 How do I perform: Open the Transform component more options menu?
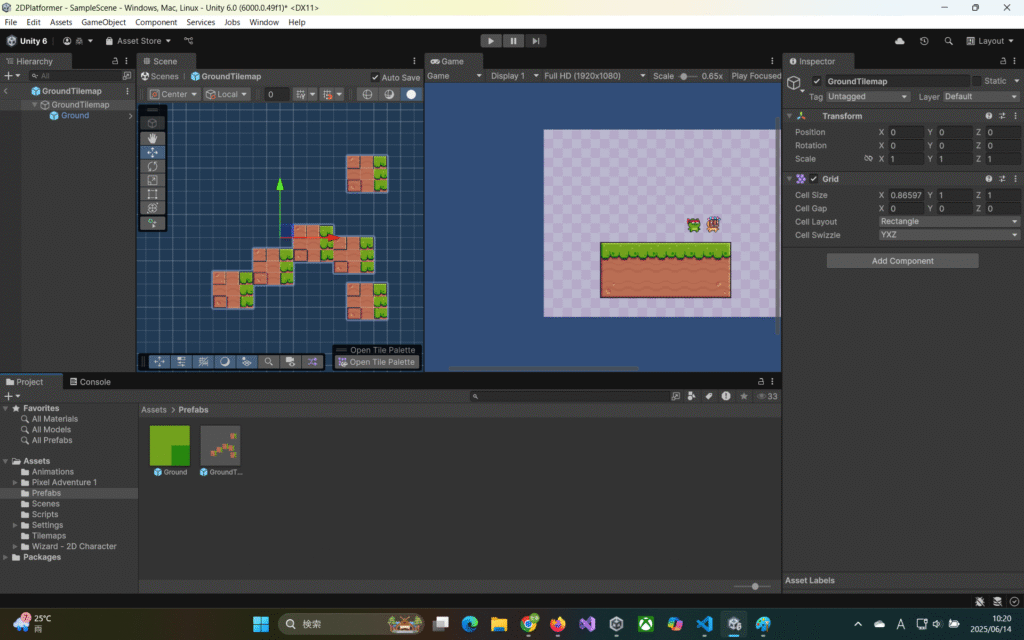pos(1015,116)
